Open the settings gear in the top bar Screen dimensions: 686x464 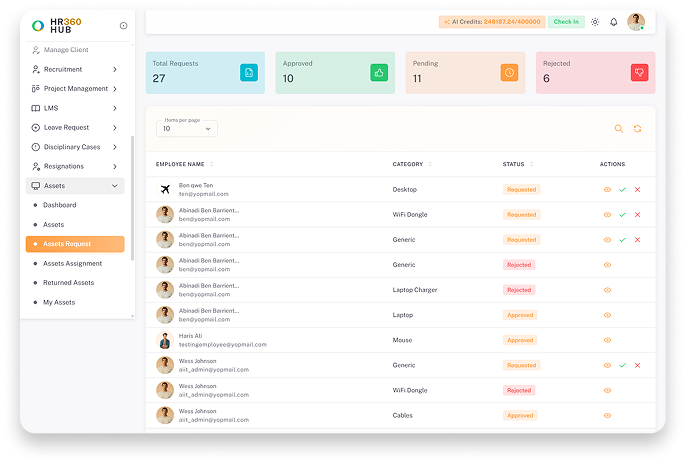(595, 22)
